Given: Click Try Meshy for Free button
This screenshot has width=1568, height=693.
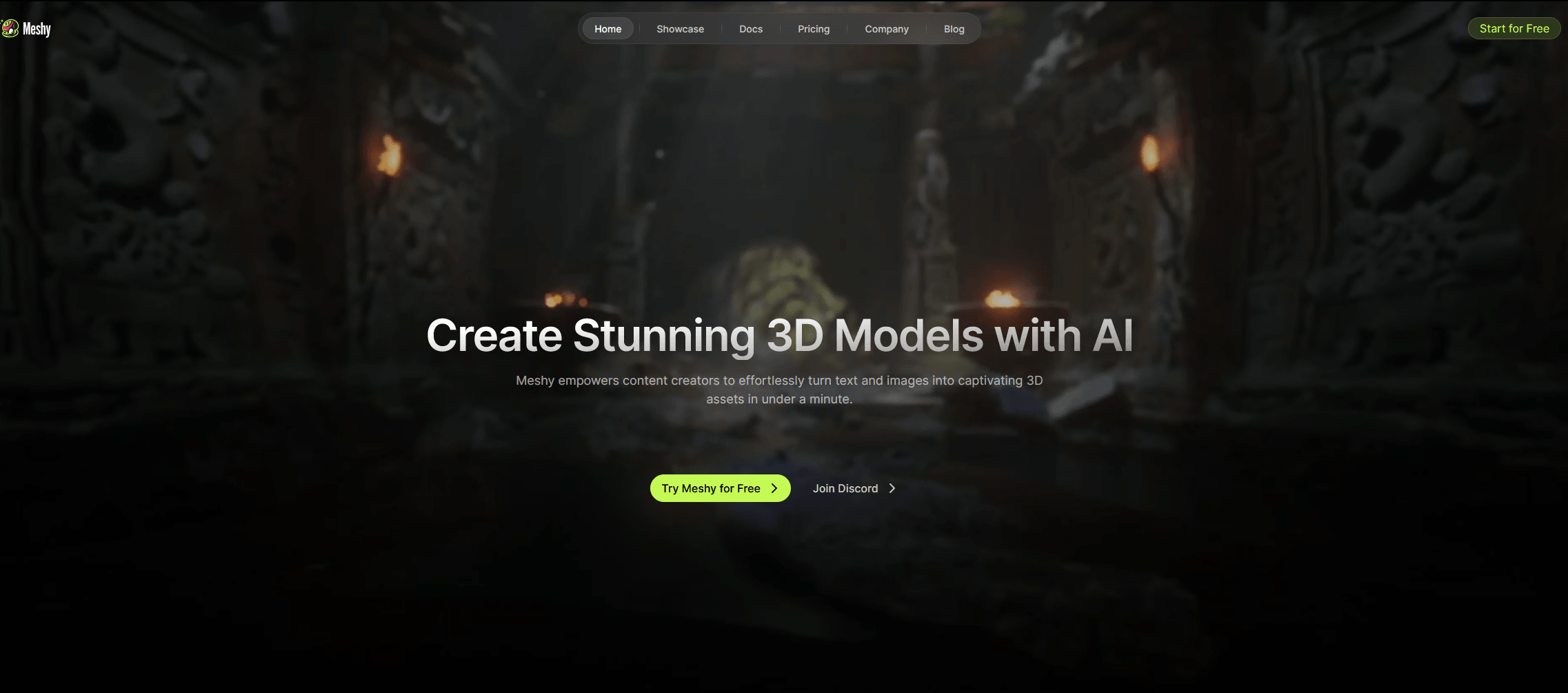Looking at the screenshot, I should [720, 488].
